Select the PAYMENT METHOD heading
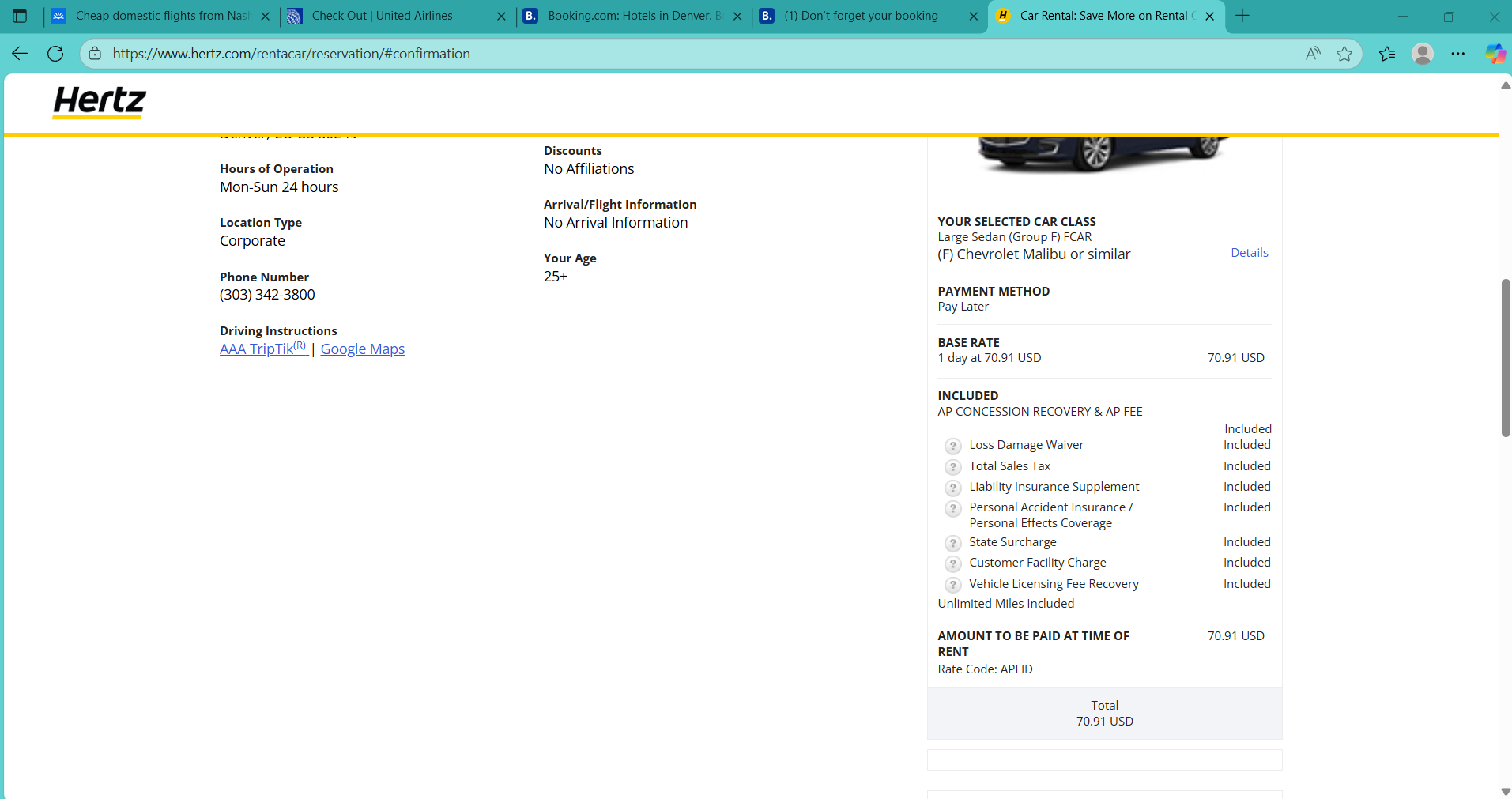The height and width of the screenshot is (799, 1512). (994, 292)
